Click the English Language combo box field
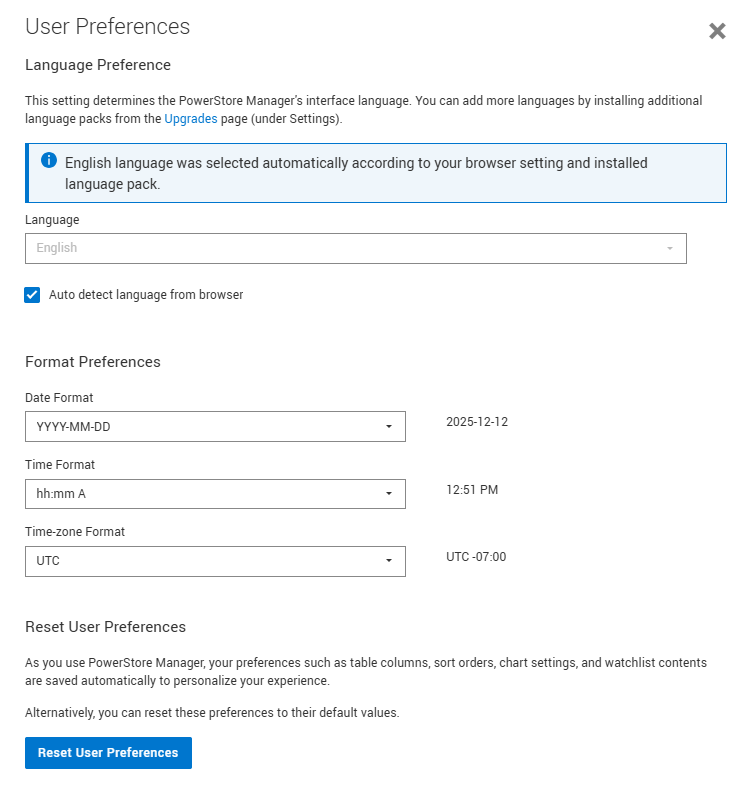Viewport: 740px width, 796px height. point(340,248)
